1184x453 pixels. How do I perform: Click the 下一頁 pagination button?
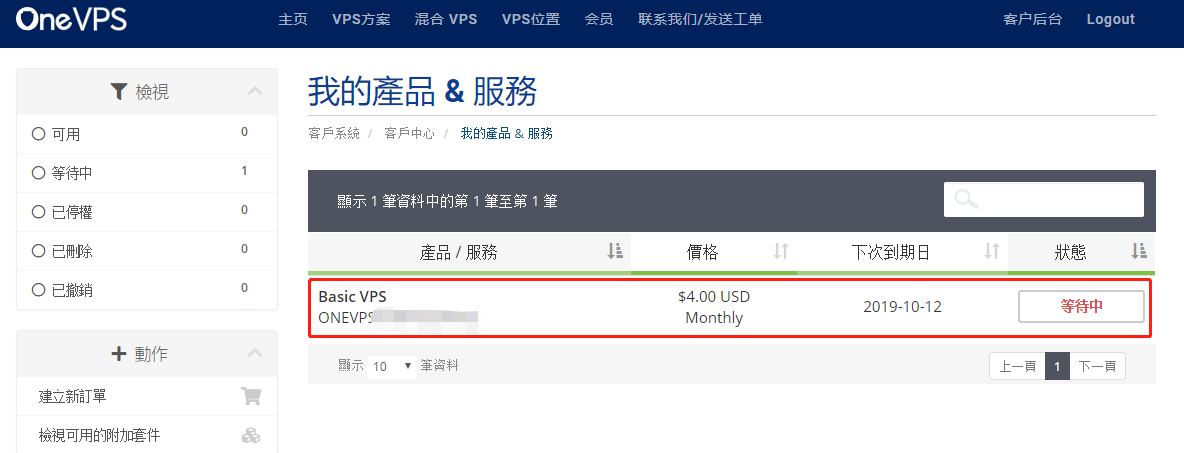[1097, 367]
